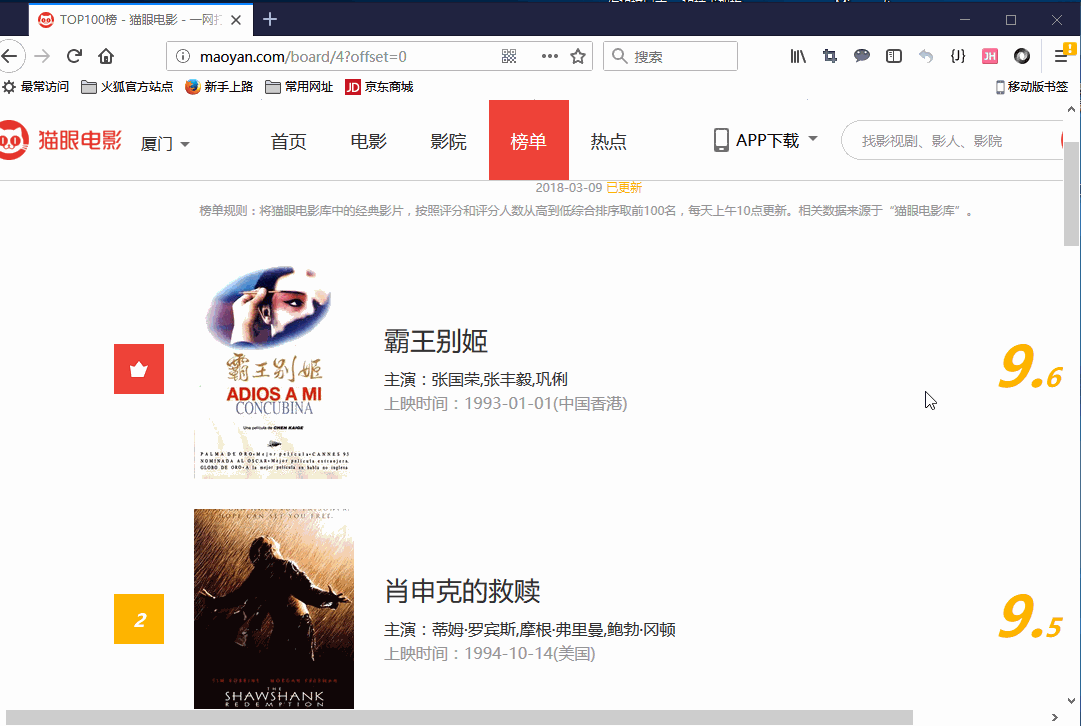
Task: Click the 9.6 rating score
Action: [x=1031, y=368]
